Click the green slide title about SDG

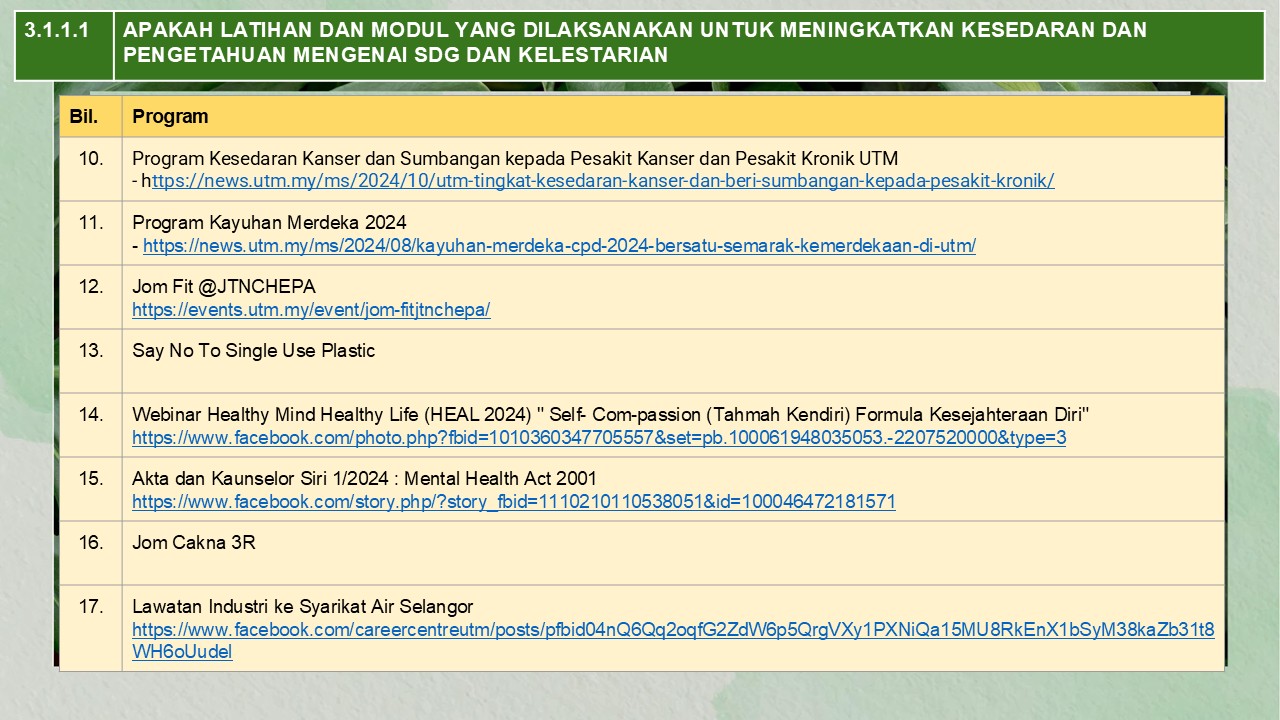pyautogui.click(x=635, y=43)
